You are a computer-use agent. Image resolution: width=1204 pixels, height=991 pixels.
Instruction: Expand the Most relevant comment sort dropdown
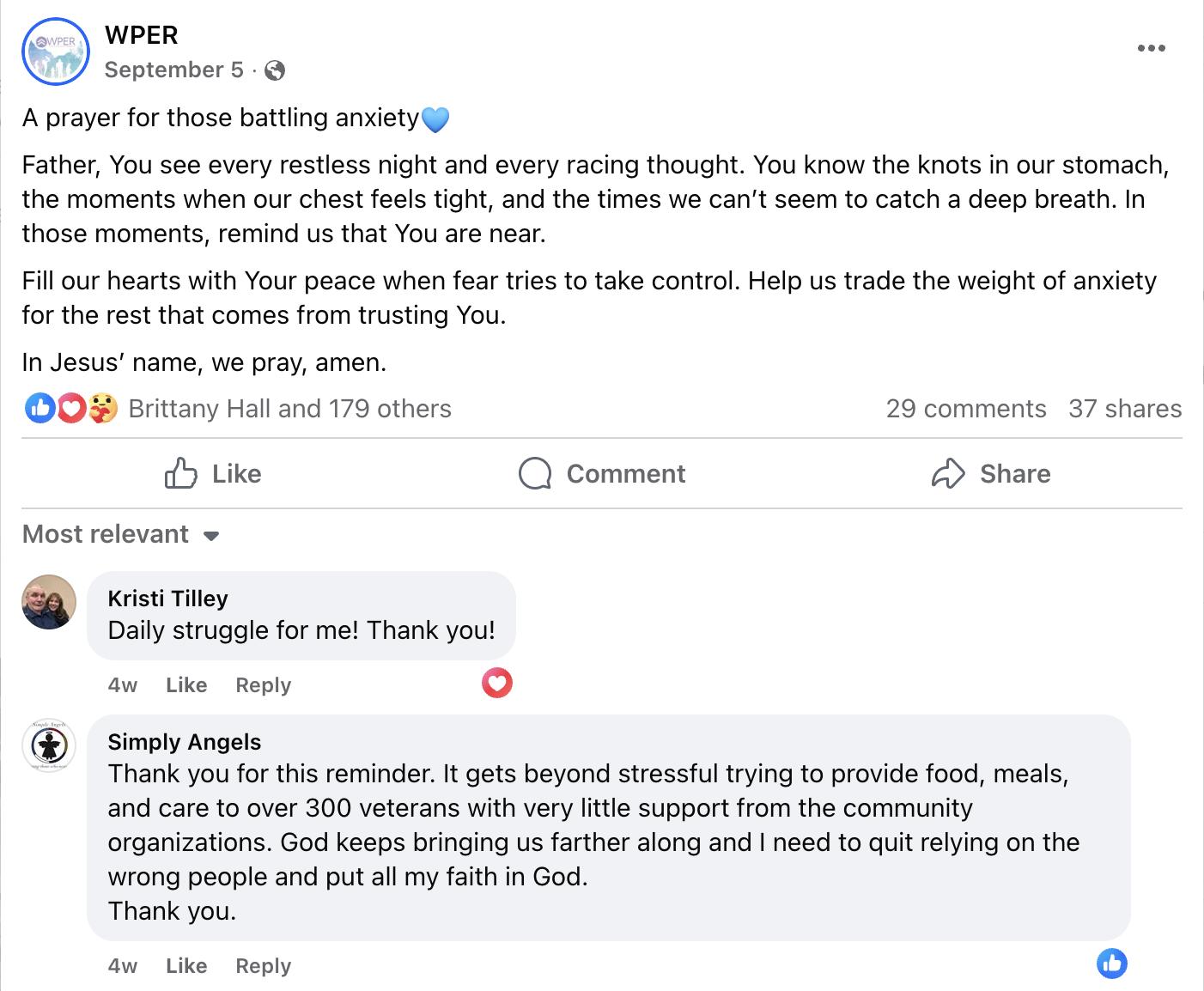121,535
